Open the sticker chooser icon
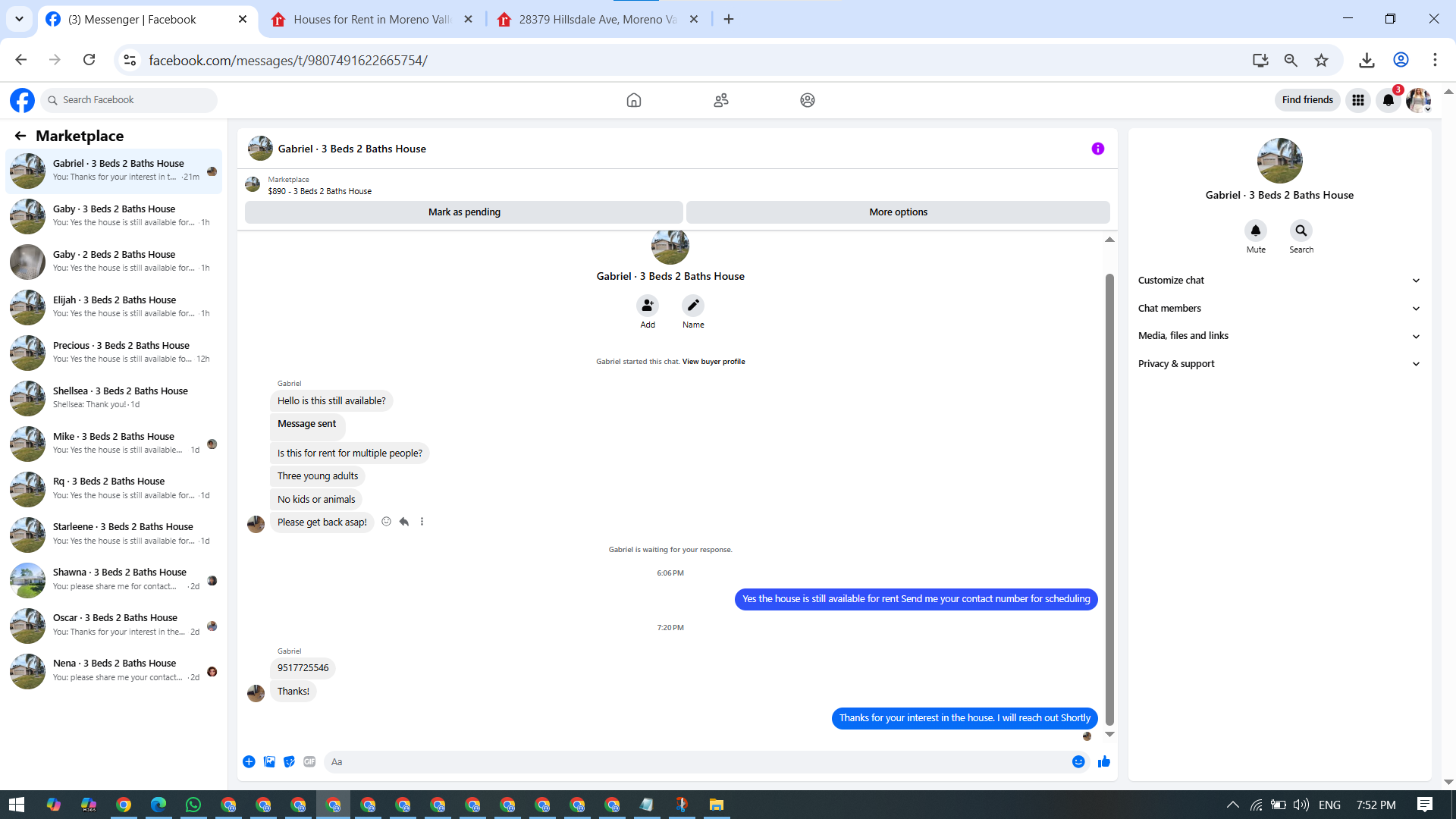Image resolution: width=1456 pixels, height=819 pixels. tap(289, 761)
